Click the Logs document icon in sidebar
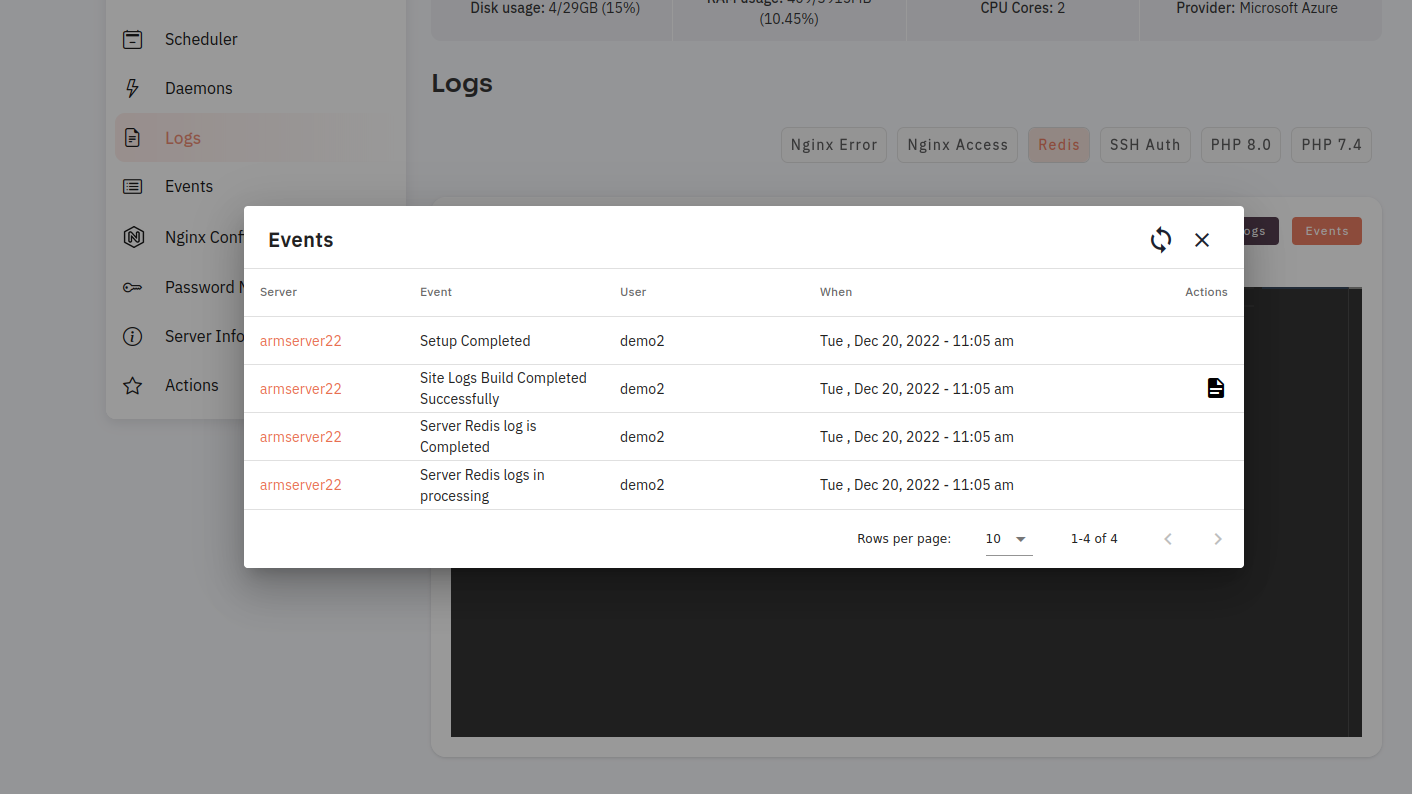The height and width of the screenshot is (794, 1412). pyautogui.click(x=132, y=138)
